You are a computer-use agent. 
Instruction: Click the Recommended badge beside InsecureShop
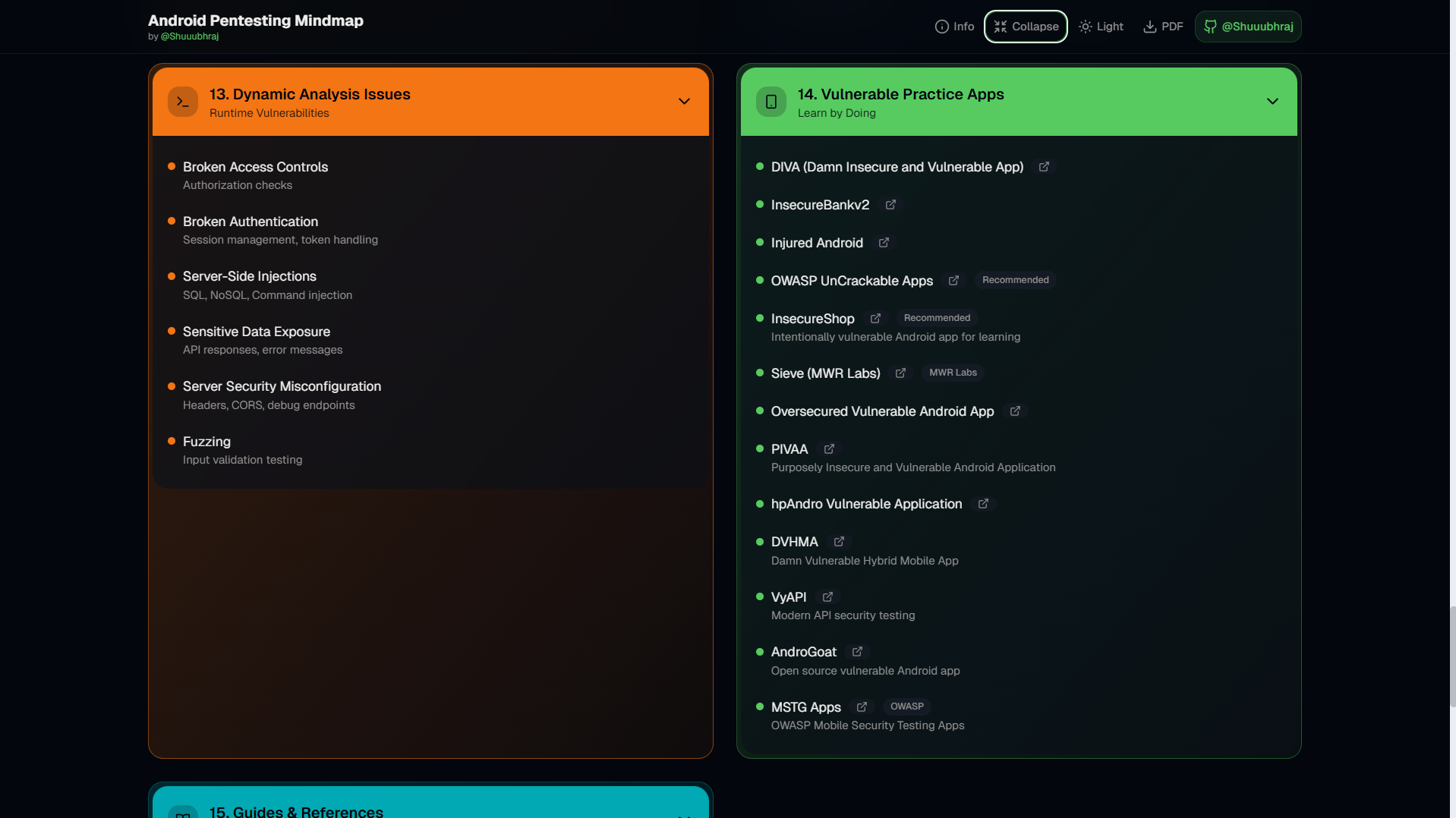pyautogui.click(x=937, y=318)
